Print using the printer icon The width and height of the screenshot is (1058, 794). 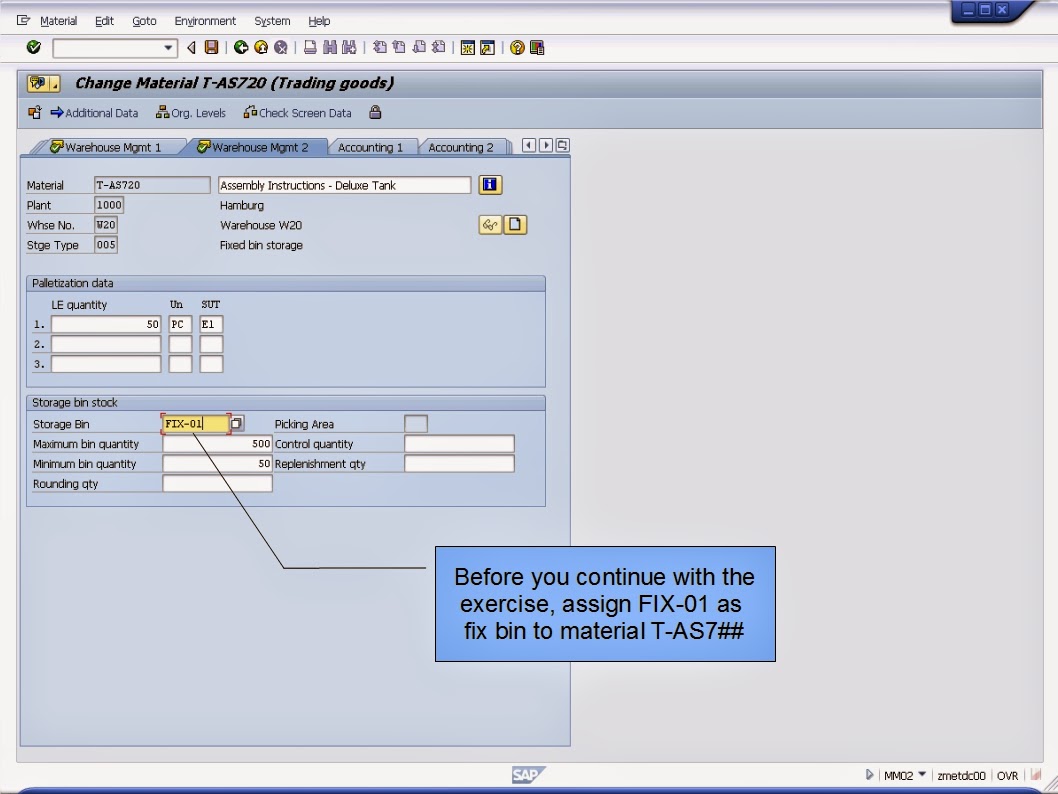pyautogui.click(x=310, y=47)
